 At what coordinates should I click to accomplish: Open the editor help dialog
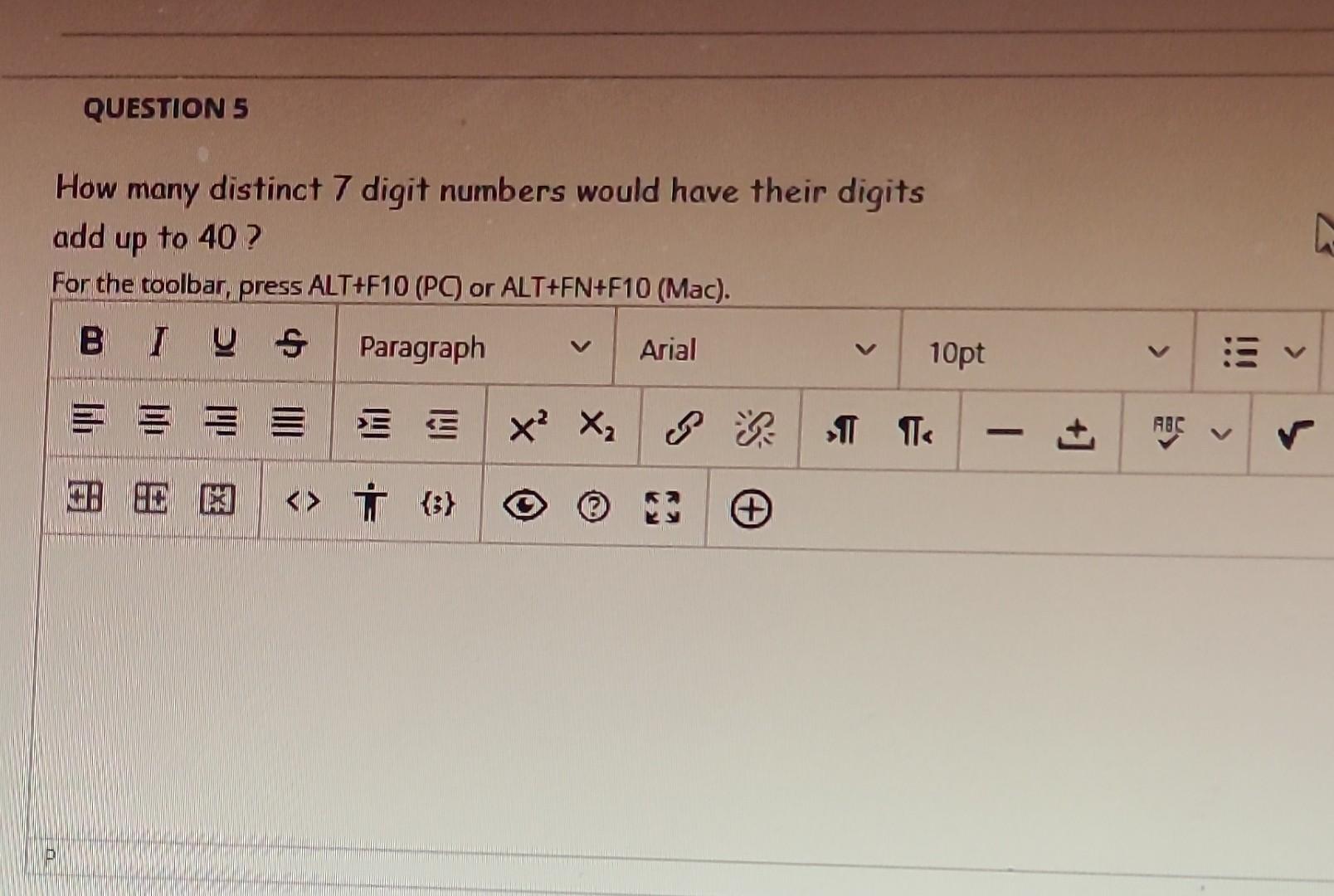(x=592, y=506)
